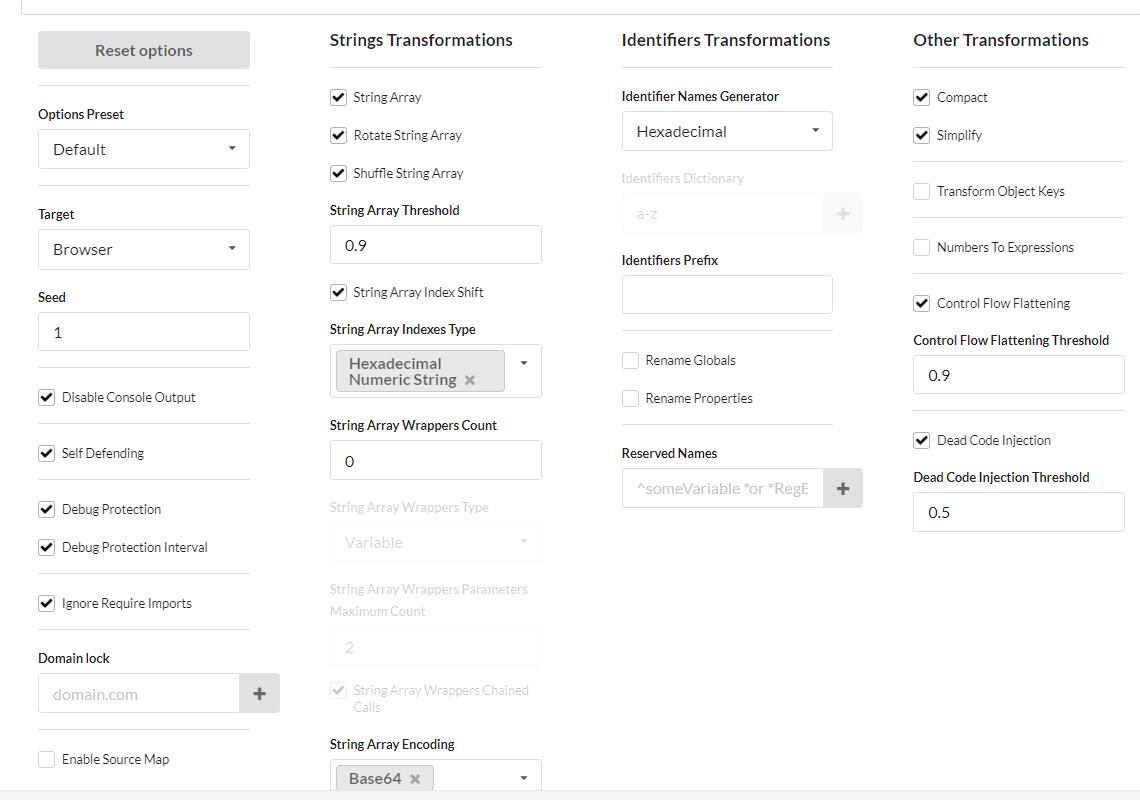Image resolution: width=1140 pixels, height=800 pixels.
Task: Enable the Transform Object Keys option
Action: coord(922,191)
